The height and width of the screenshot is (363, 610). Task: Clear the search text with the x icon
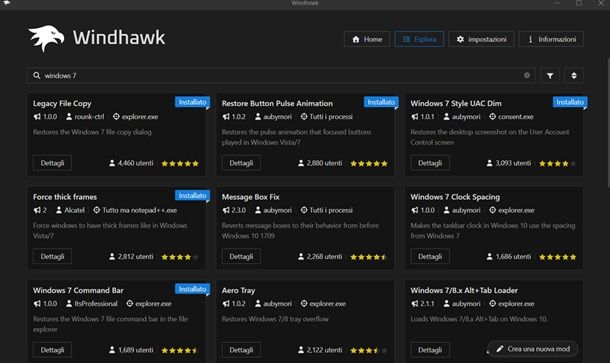point(527,75)
